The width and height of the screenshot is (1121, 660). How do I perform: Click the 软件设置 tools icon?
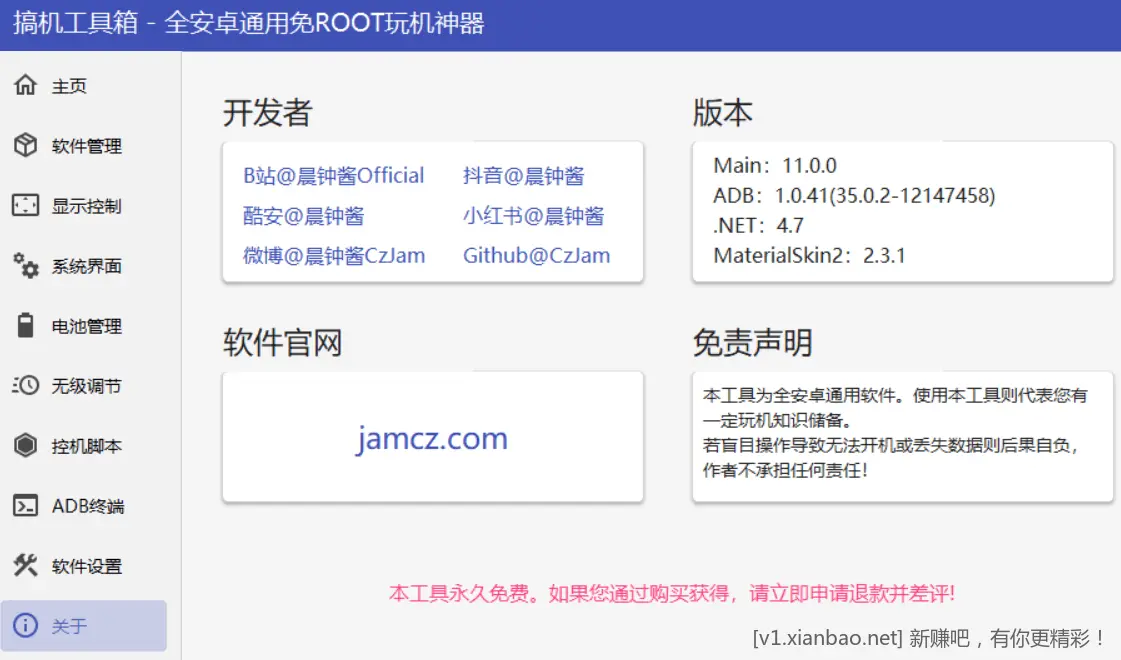pos(25,566)
